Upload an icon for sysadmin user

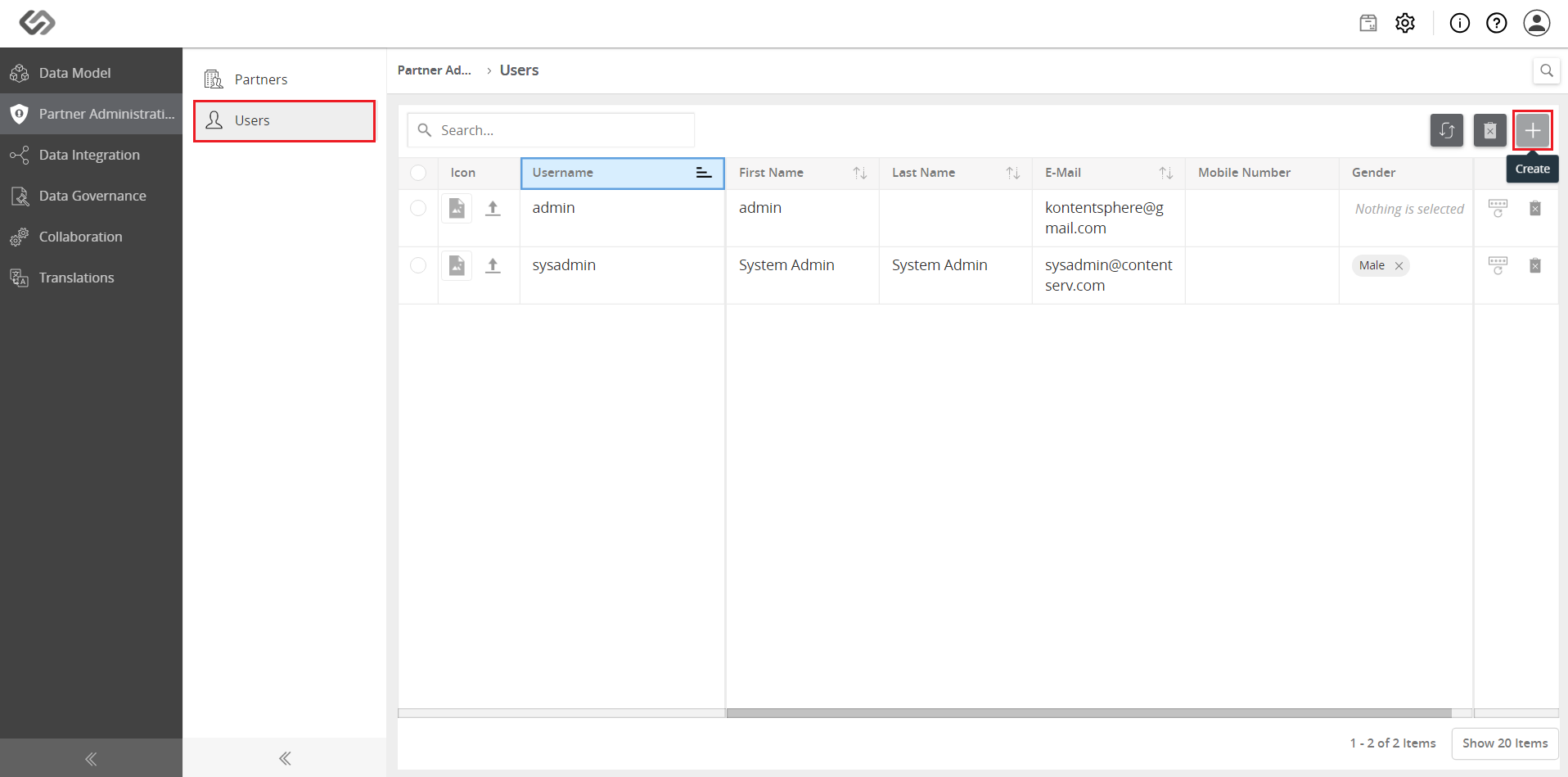coord(493,265)
